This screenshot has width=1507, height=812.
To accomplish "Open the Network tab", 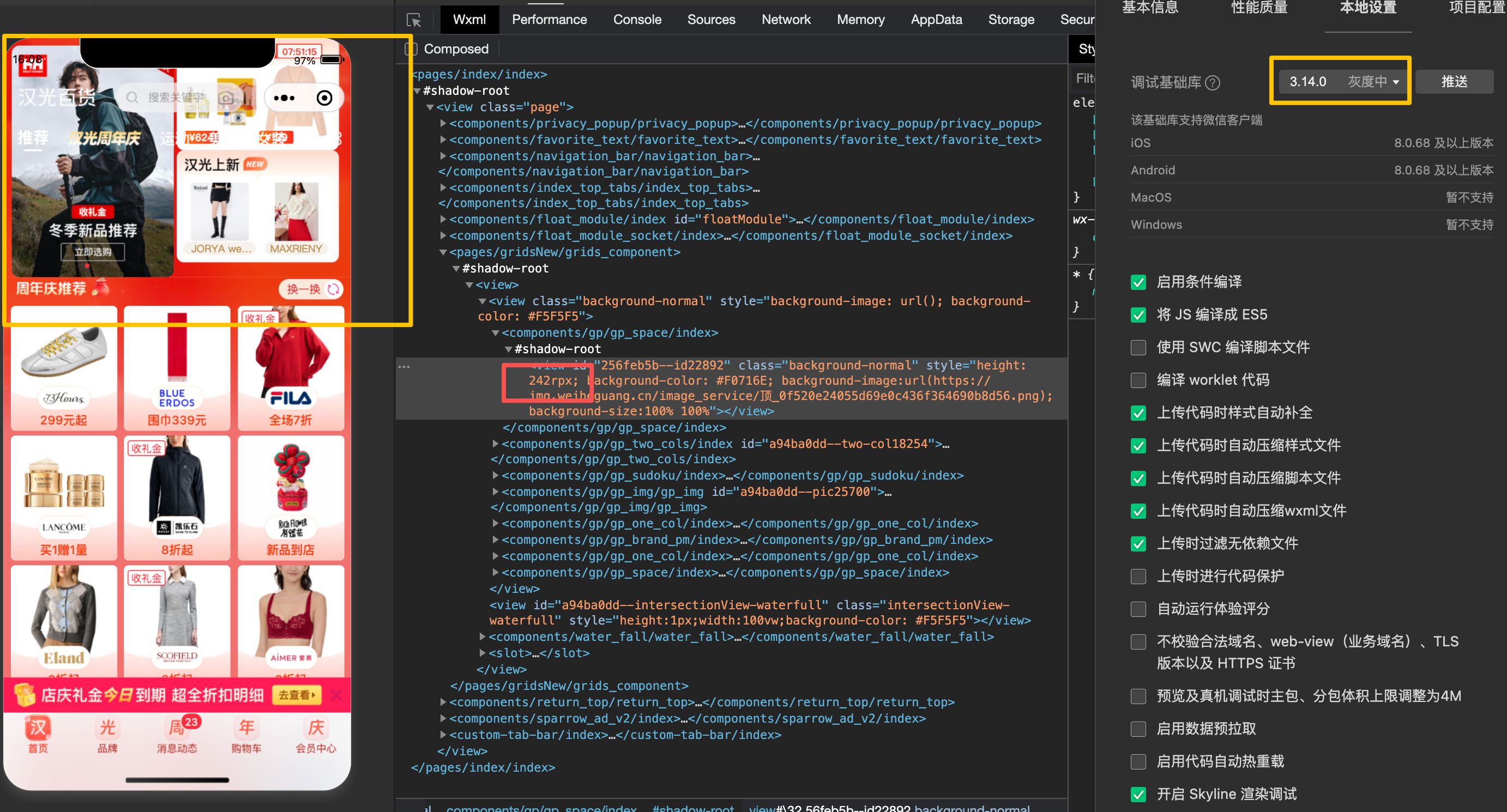I will pyautogui.click(x=785, y=19).
